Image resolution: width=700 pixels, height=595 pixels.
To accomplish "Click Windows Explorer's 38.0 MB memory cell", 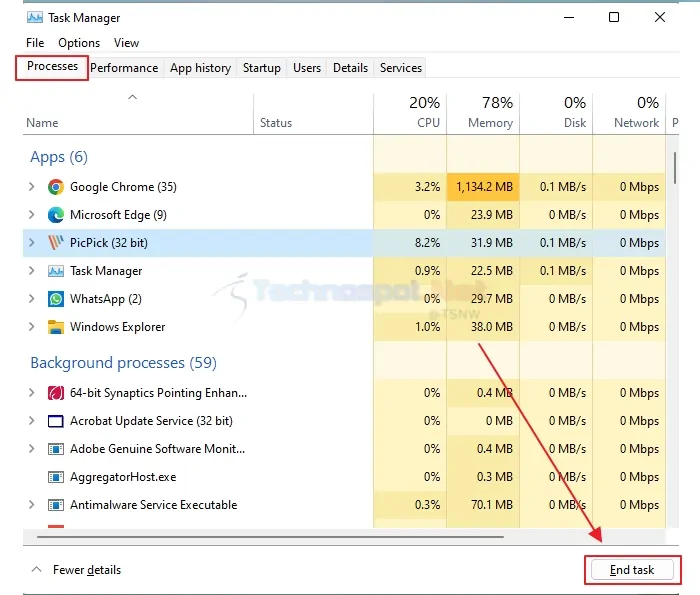I will [483, 327].
